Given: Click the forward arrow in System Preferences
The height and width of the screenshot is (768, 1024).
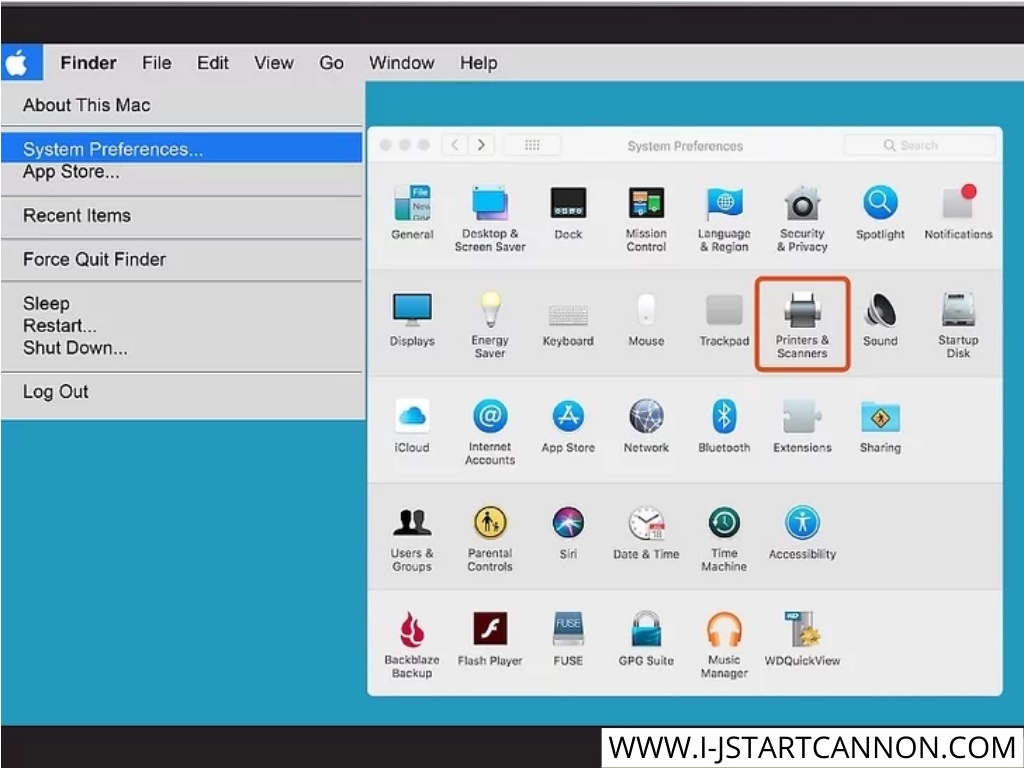Looking at the screenshot, I should 481,145.
